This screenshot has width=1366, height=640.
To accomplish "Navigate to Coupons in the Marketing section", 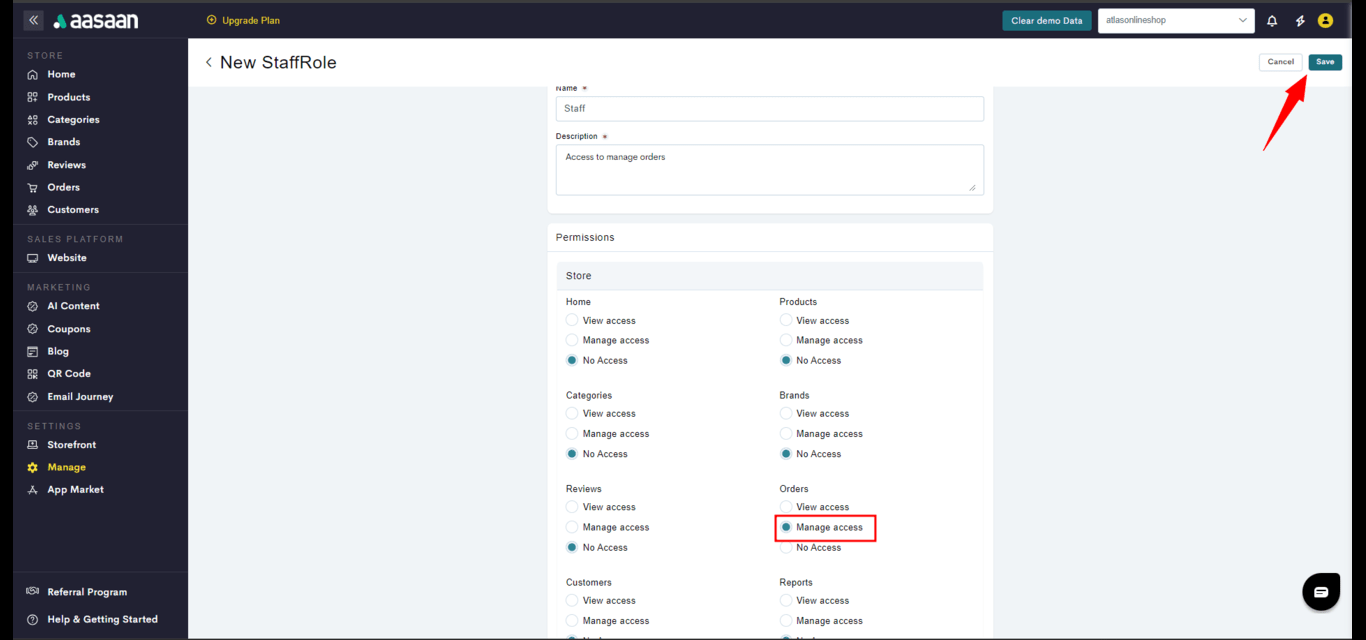I will coord(68,329).
